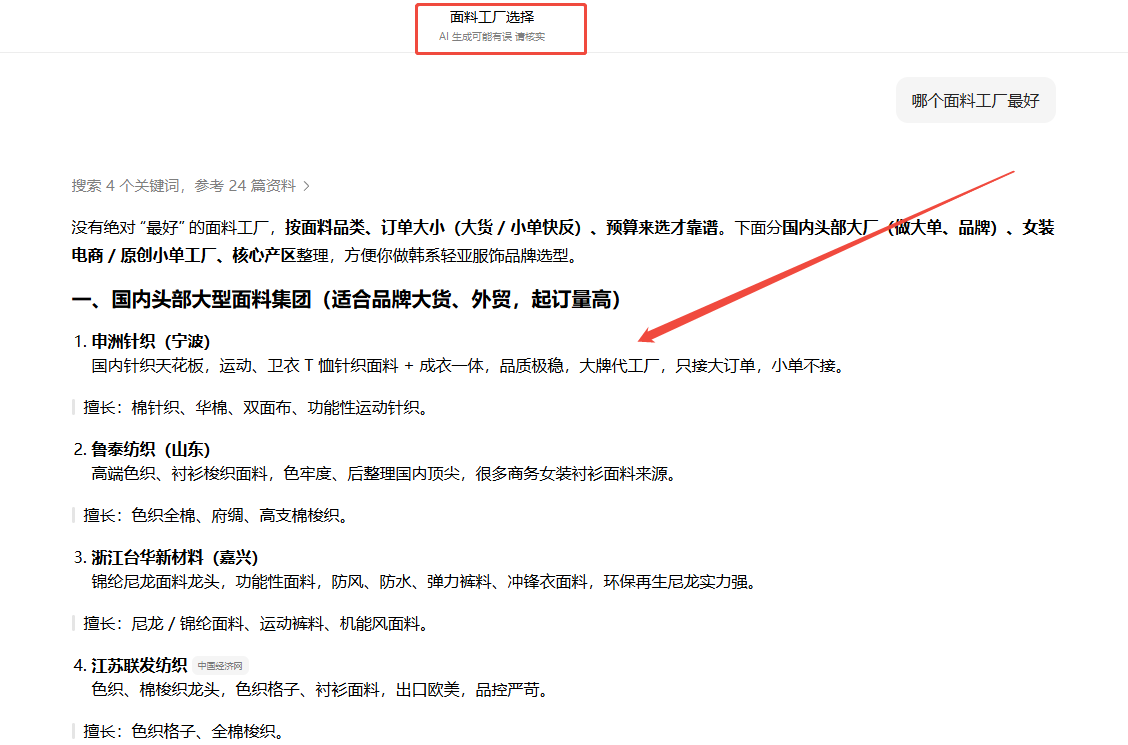Click the AI 生成可能有误 请核实 notice
The width and height of the screenshot is (1128, 745).
pyautogui.click(x=492, y=37)
